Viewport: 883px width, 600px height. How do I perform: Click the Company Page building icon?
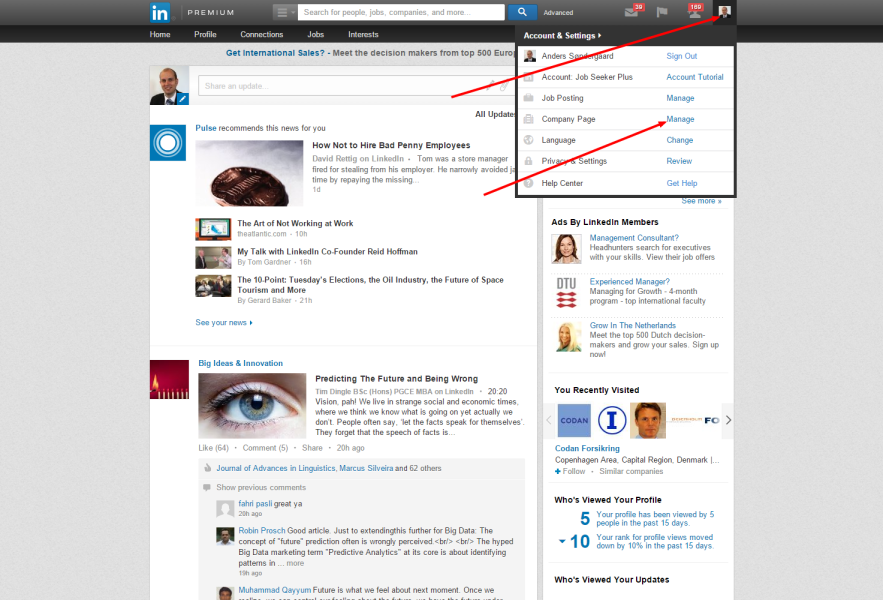click(x=528, y=119)
